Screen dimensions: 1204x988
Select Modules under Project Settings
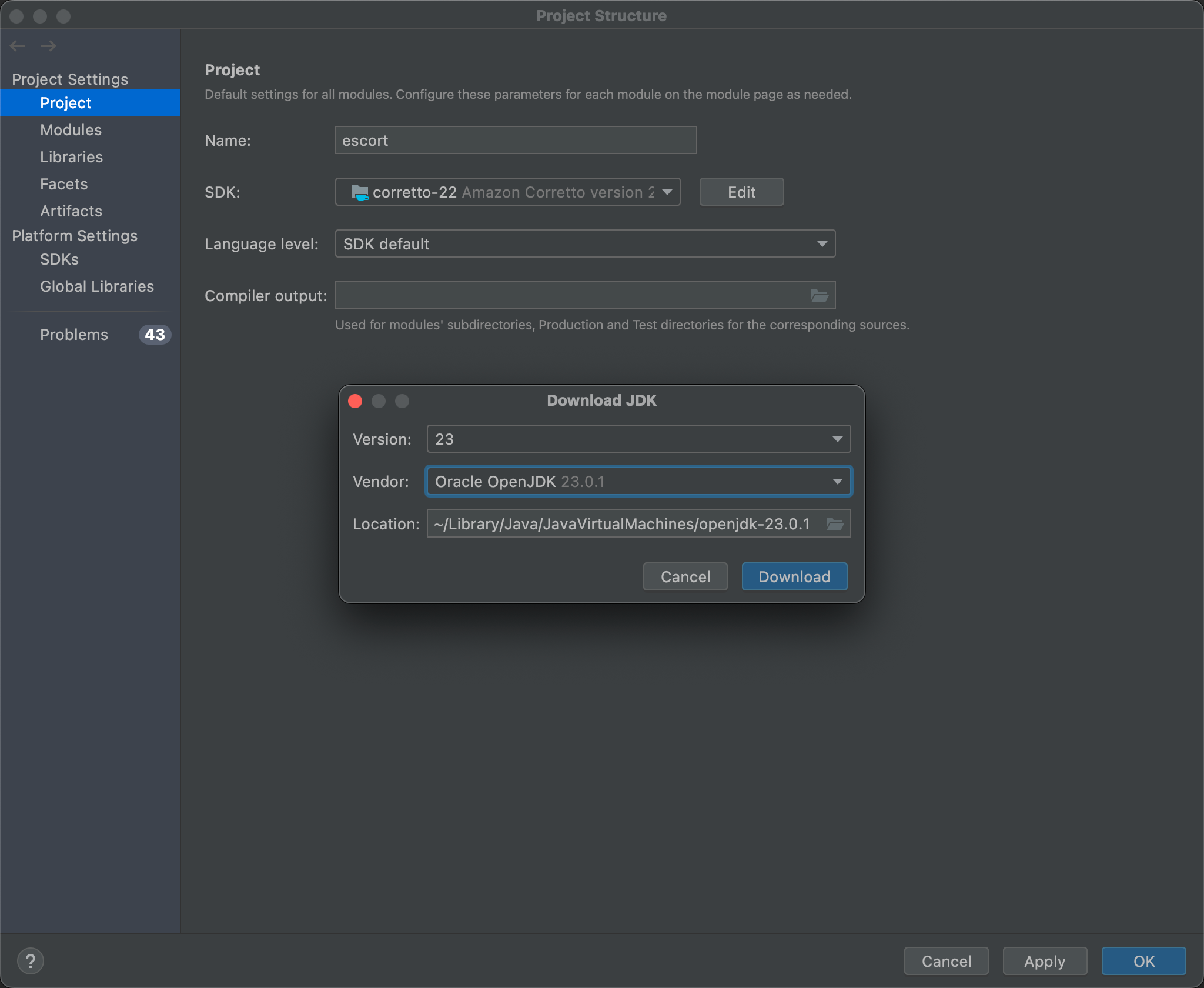click(x=71, y=130)
